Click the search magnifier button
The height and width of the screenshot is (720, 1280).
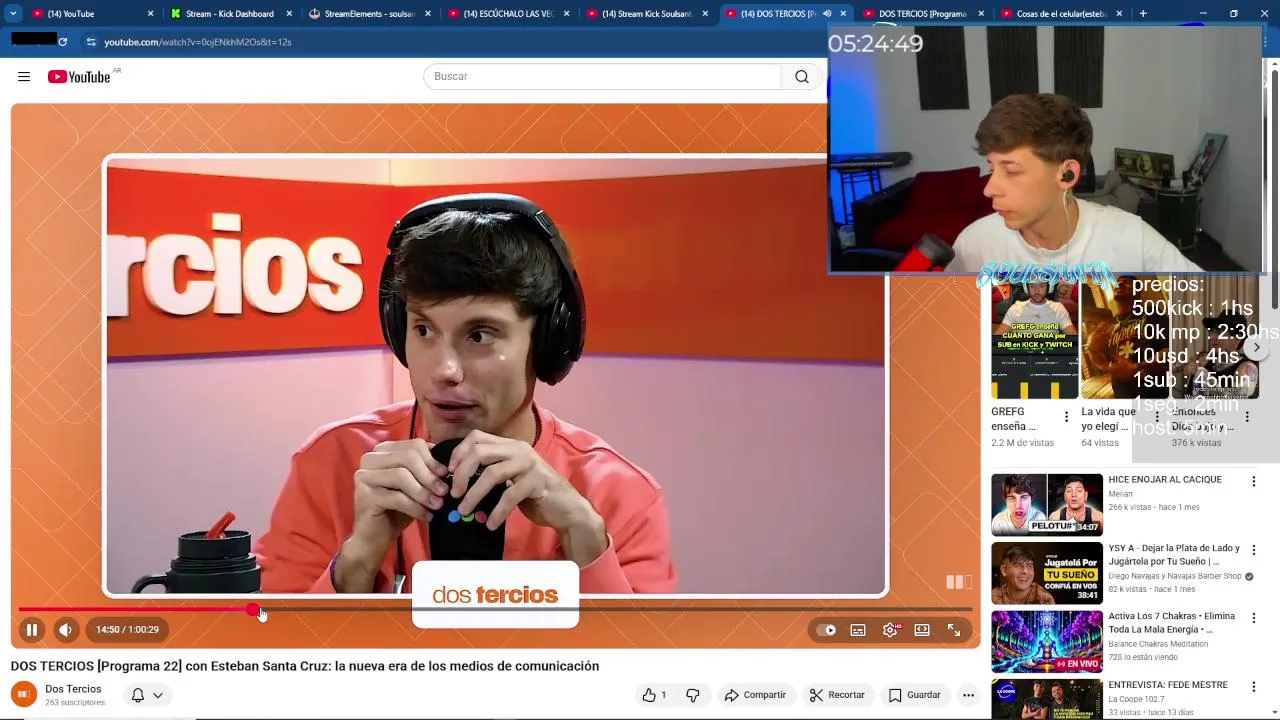tap(802, 77)
